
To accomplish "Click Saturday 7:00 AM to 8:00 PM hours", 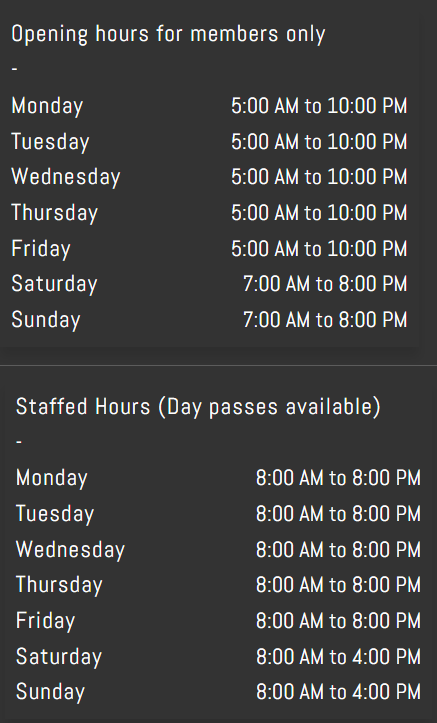I will (325, 284).
